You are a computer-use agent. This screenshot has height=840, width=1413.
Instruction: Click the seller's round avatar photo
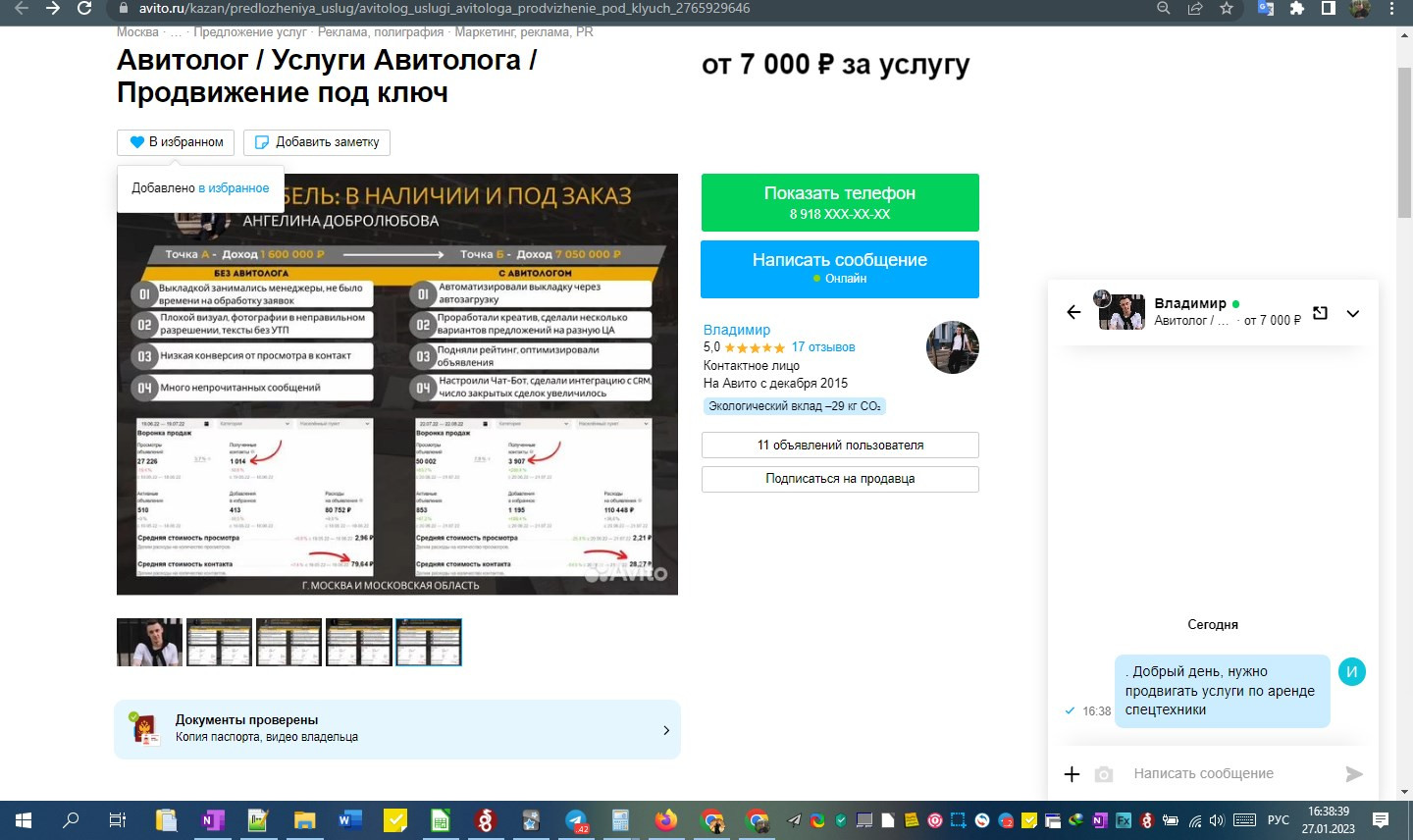(x=953, y=347)
